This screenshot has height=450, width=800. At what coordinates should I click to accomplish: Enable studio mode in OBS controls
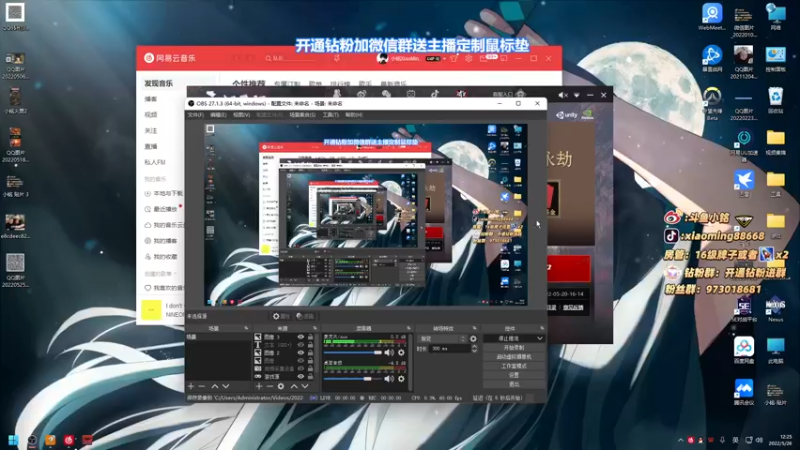(514, 366)
